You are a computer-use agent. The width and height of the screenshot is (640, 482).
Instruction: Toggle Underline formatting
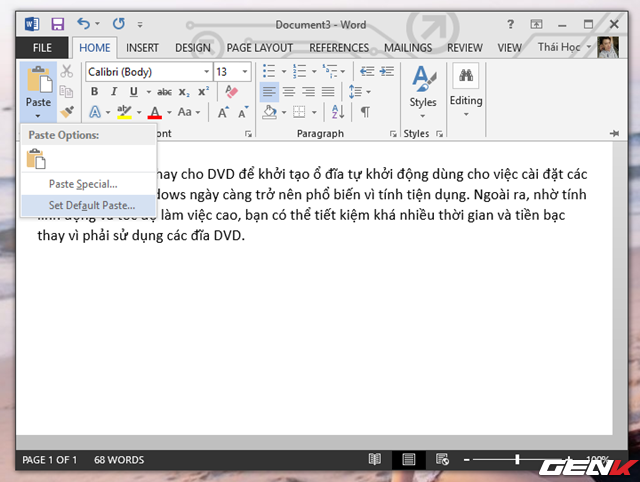point(133,91)
